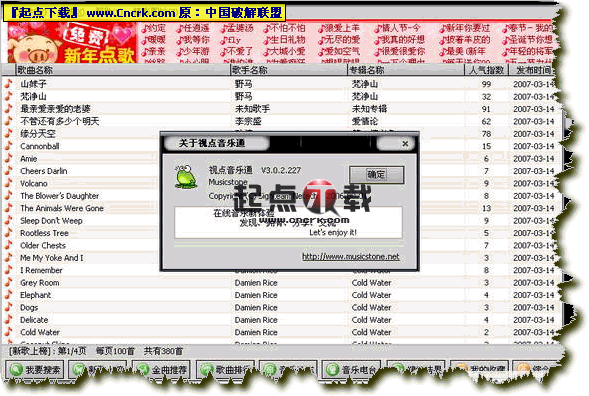The width and height of the screenshot is (589, 396).
Task: Click the 确定 button in About dialog
Action: [x=376, y=175]
